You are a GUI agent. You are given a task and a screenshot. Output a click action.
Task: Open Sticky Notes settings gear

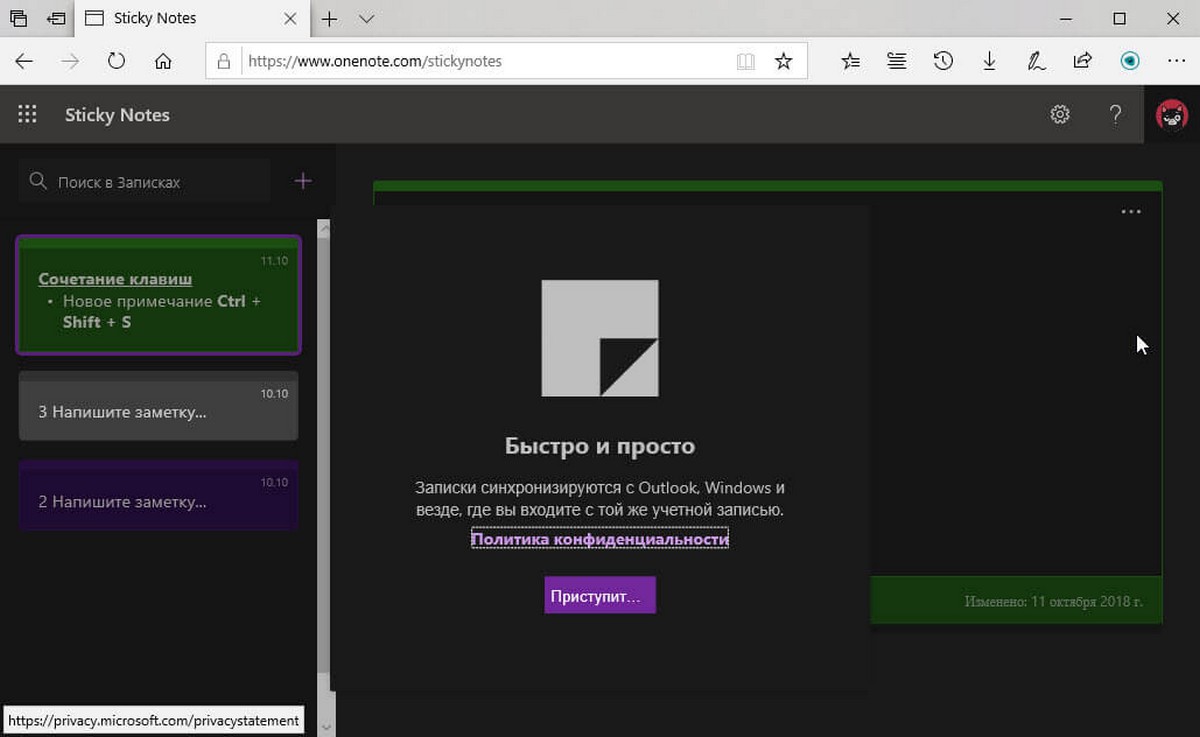click(x=1060, y=114)
